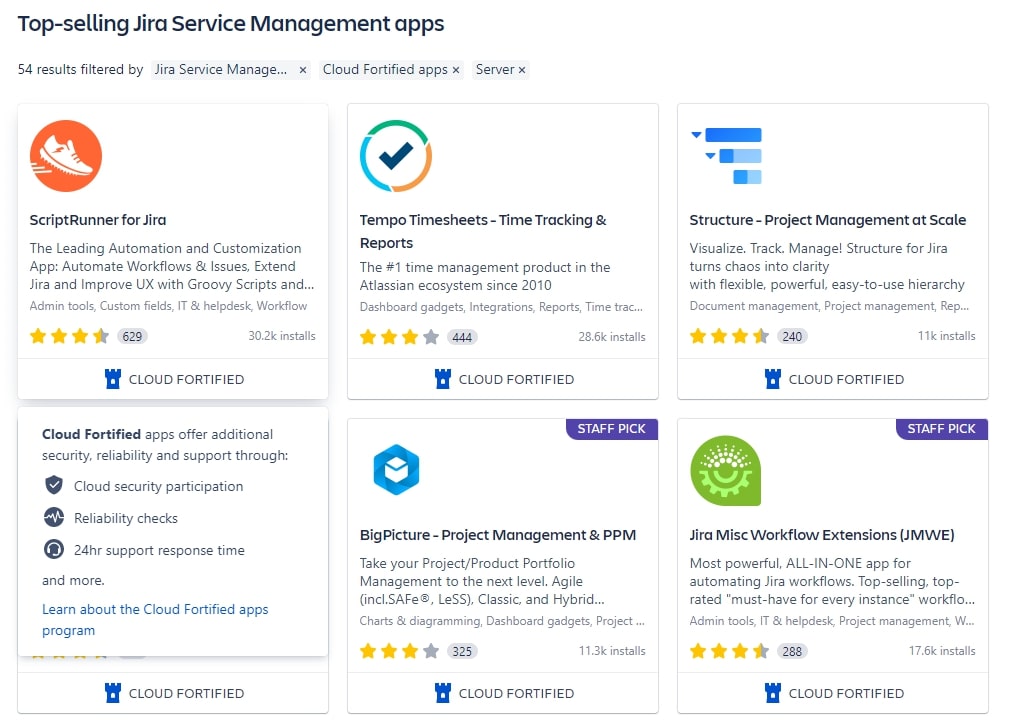The width and height of the screenshot is (1036, 726).
Task: Click the Cloud Fortified castle icon under JMWE
Action: point(772,693)
